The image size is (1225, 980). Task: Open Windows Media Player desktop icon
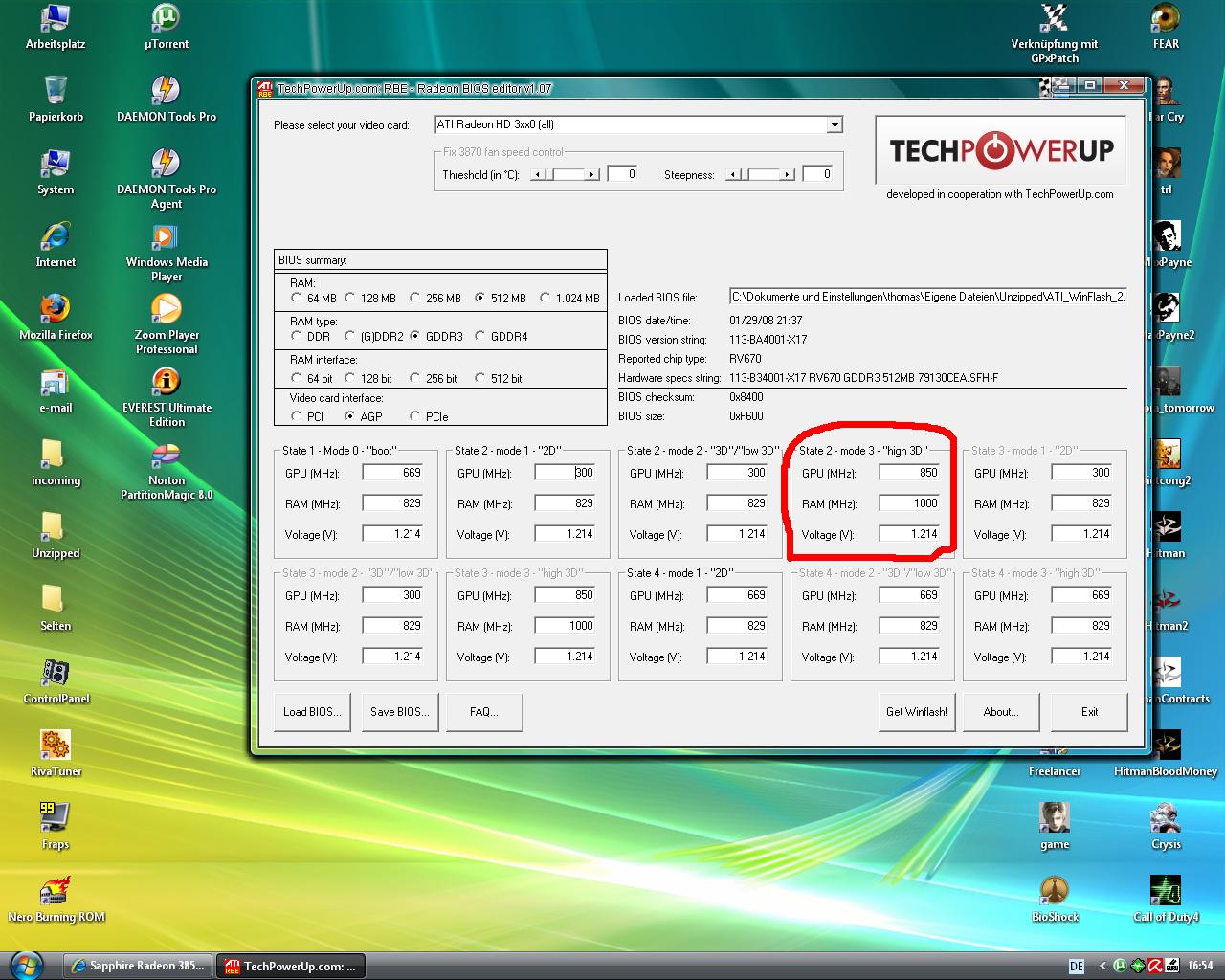click(167, 252)
